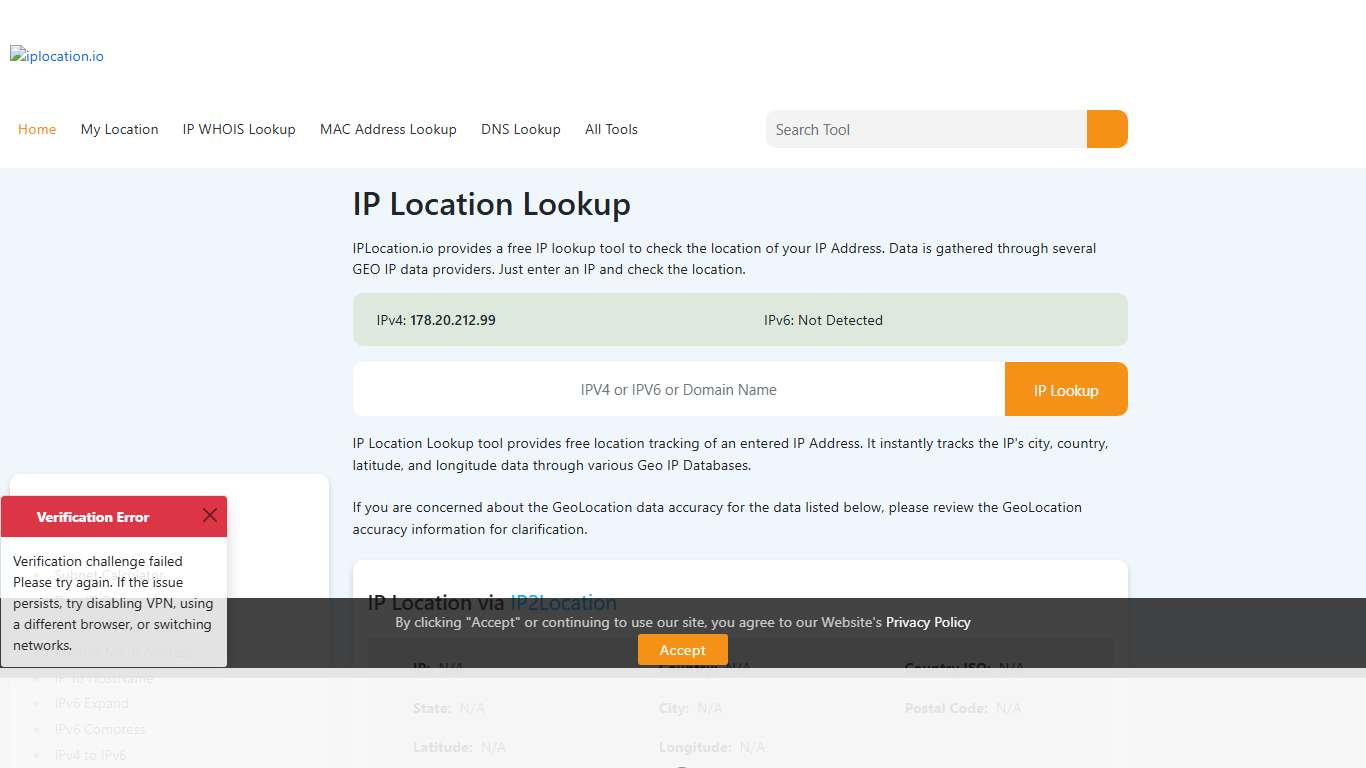Navigate to IP WHOIS Lookup
The height and width of the screenshot is (768, 1366).
(238, 129)
